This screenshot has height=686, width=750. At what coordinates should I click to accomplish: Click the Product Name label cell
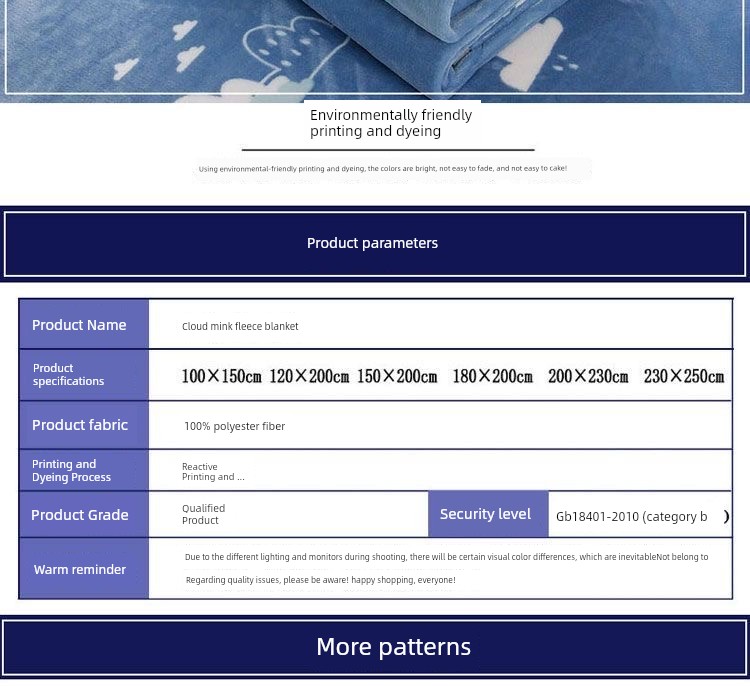point(84,325)
